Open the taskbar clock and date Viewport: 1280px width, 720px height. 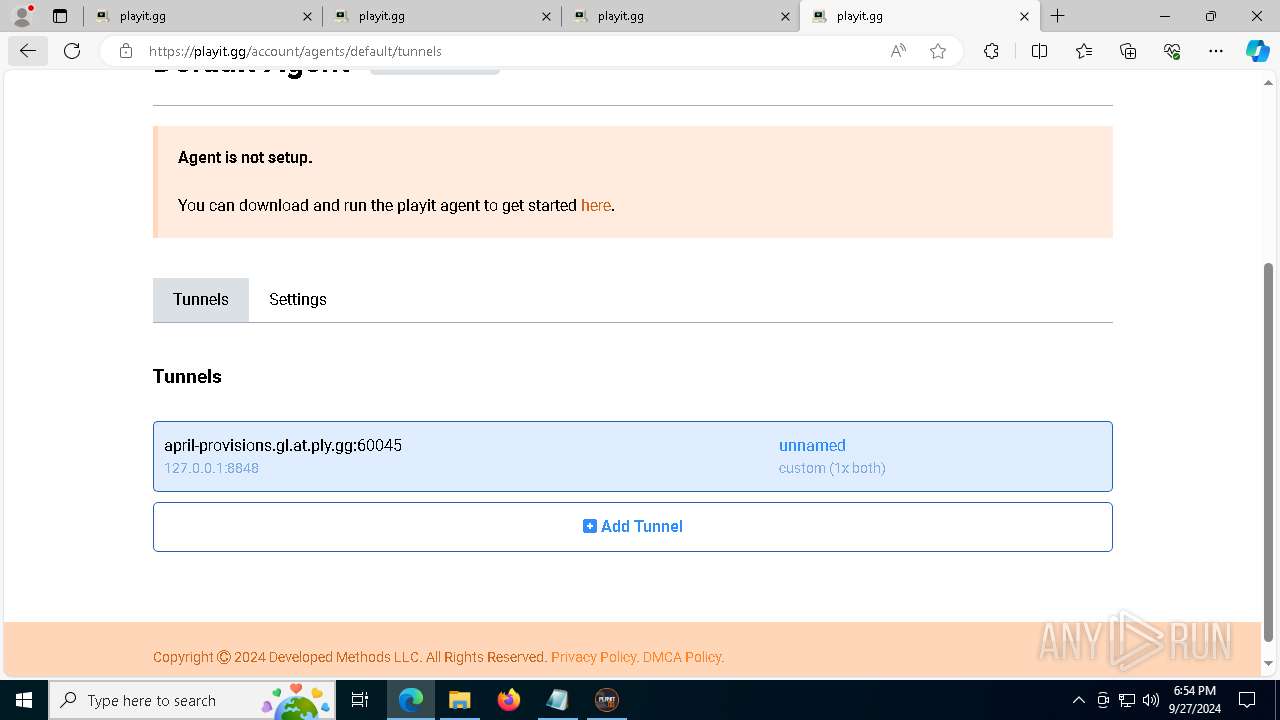click(1195, 700)
